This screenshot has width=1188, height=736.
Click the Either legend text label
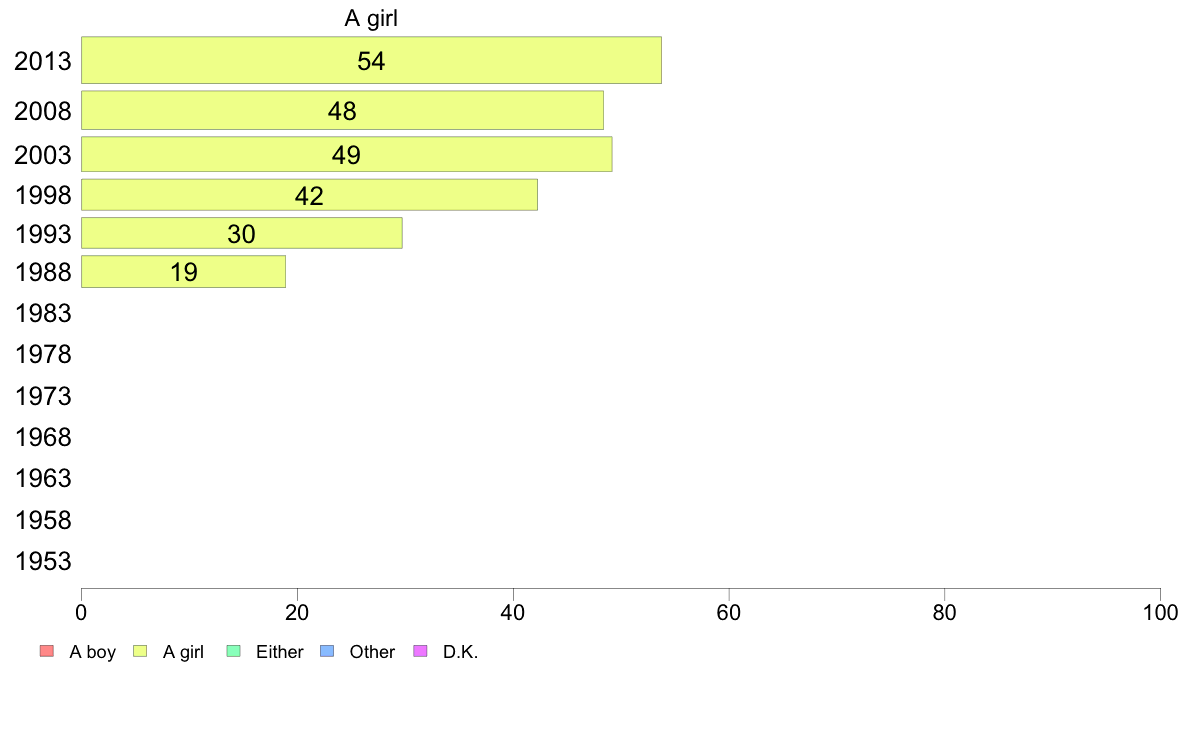click(280, 652)
